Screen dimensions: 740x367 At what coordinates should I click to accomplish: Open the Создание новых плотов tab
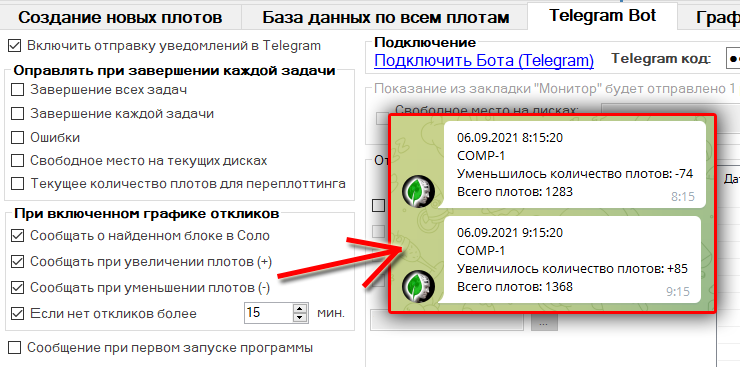click(x=120, y=17)
